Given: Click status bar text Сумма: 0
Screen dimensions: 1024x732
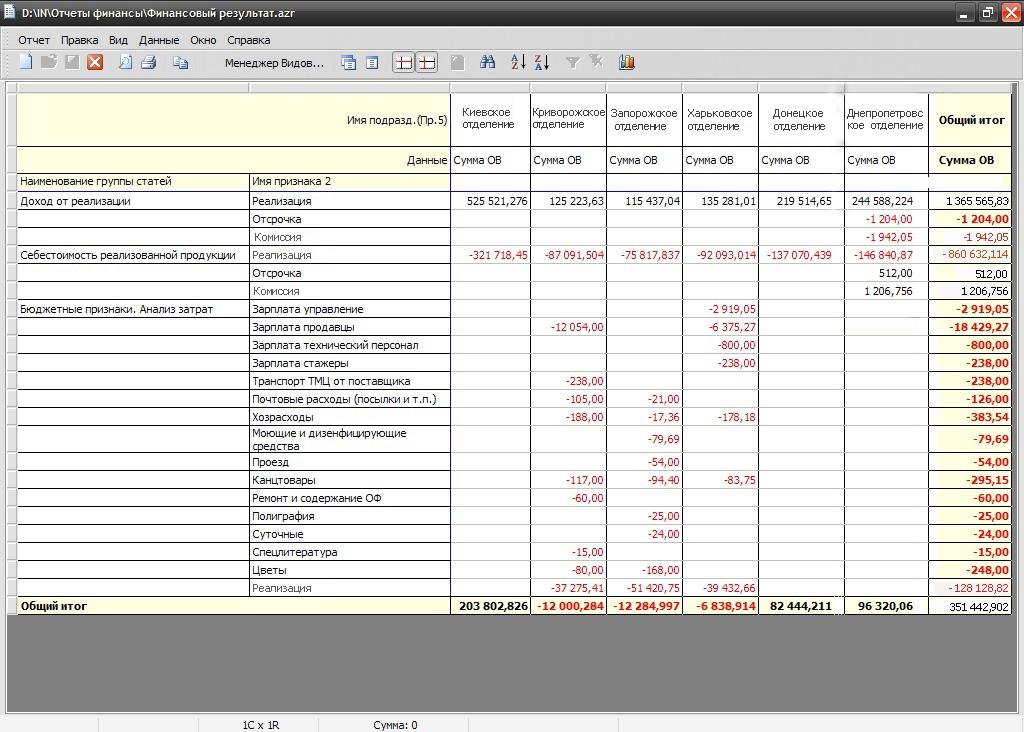Looking at the screenshot, I should 395,725.
